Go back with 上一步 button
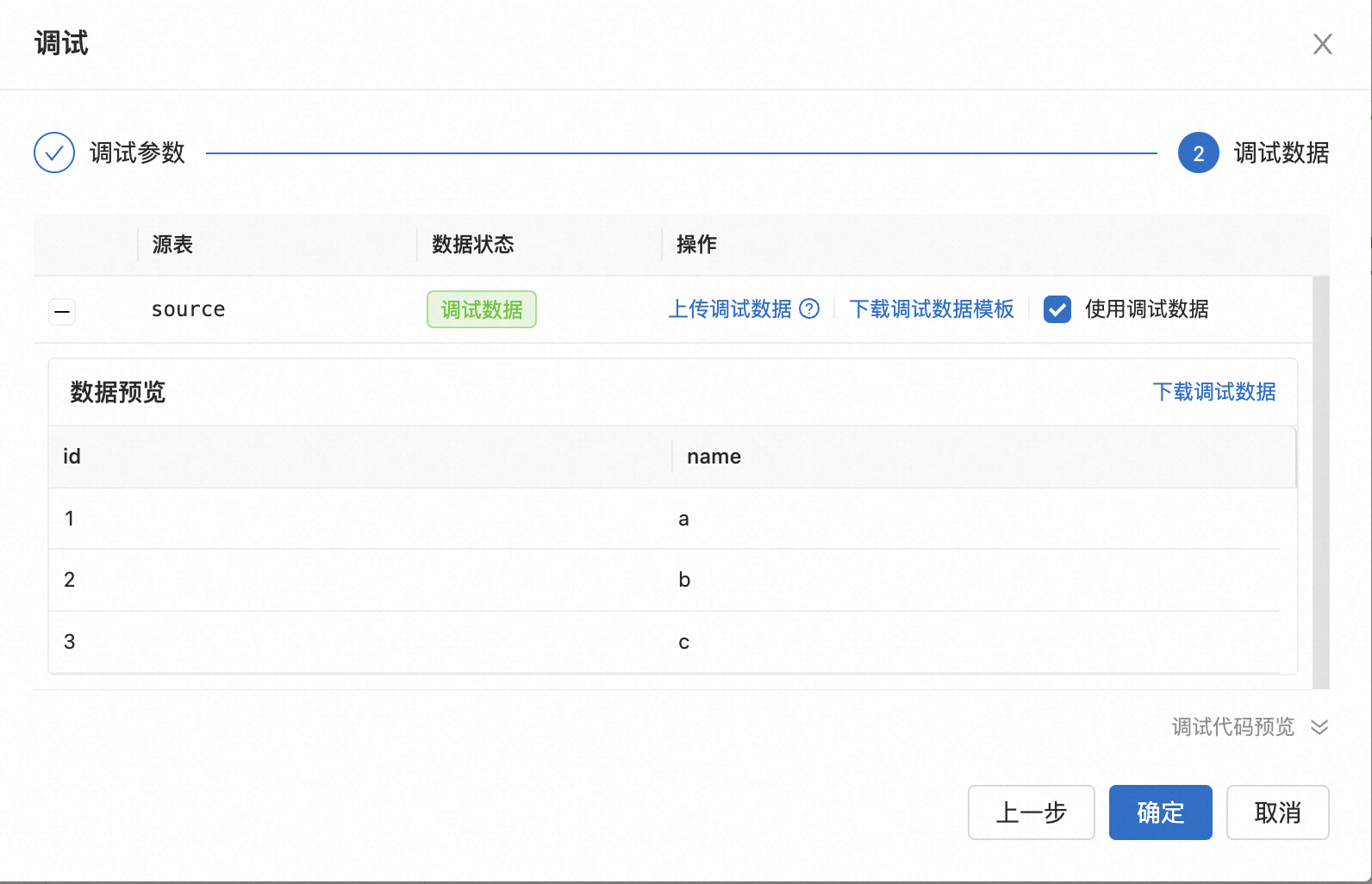The height and width of the screenshot is (884, 1372). tap(1031, 812)
